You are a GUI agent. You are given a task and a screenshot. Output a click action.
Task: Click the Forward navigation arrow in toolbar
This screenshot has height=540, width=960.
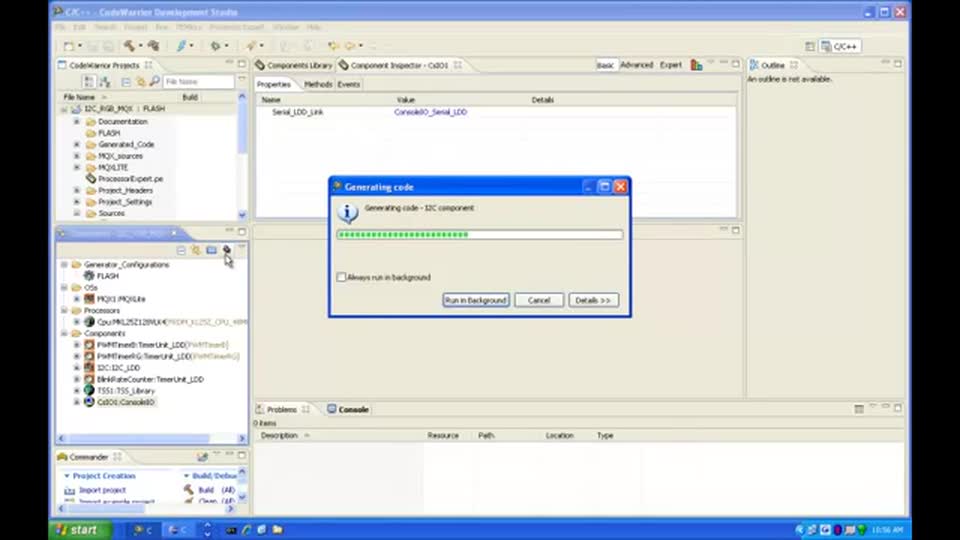pyautogui.click(x=350, y=46)
